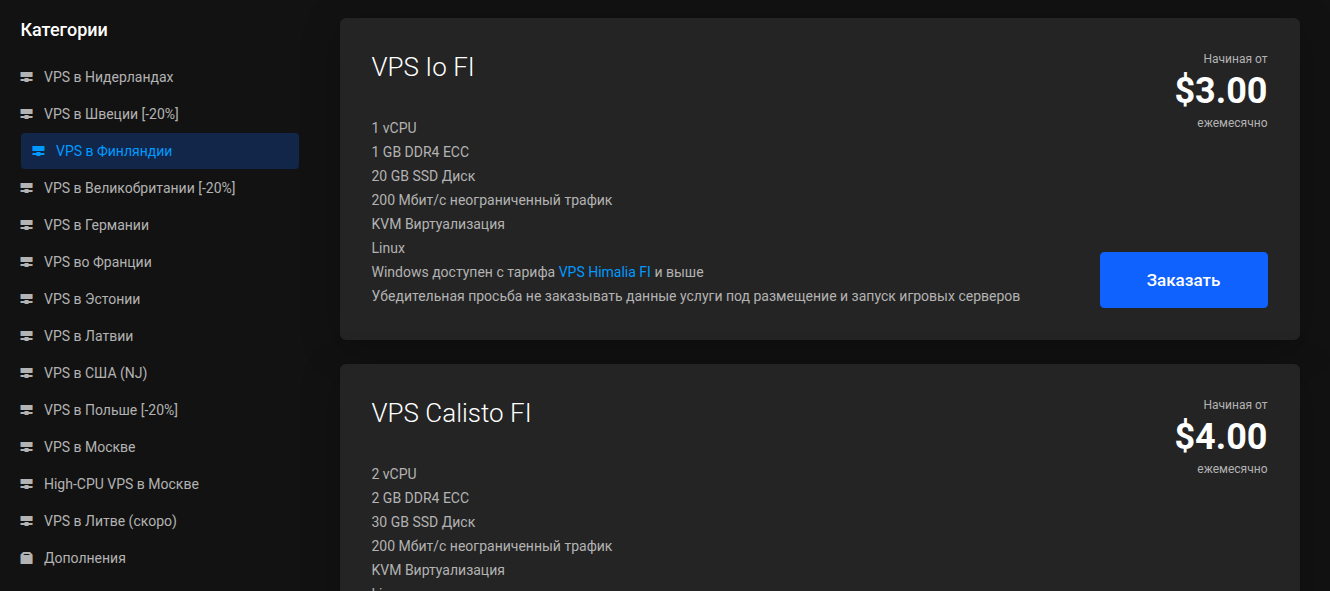Follow the VPS Himalia FI link
This screenshot has height=591, width=1330.
pyautogui.click(x=604, y=272)
